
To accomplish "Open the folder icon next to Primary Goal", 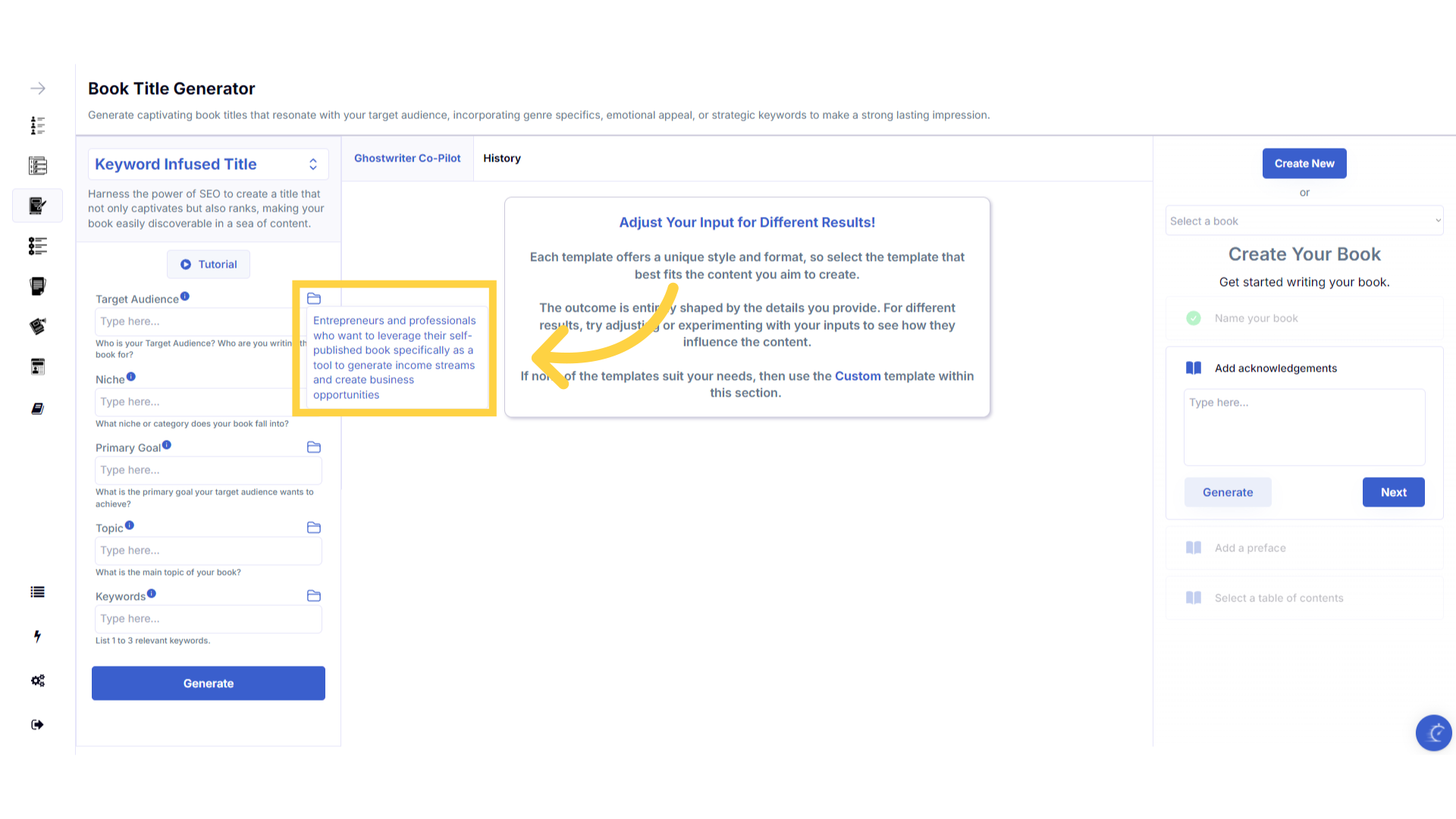I will click(x=314, y=447).
